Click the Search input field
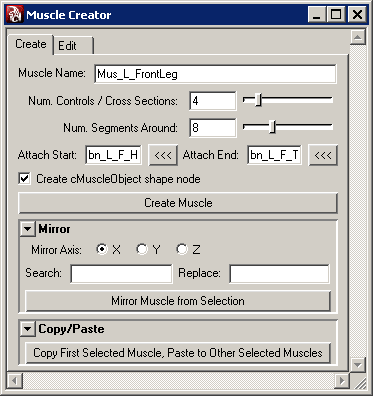The image size is (373, 396). point(121,274)
